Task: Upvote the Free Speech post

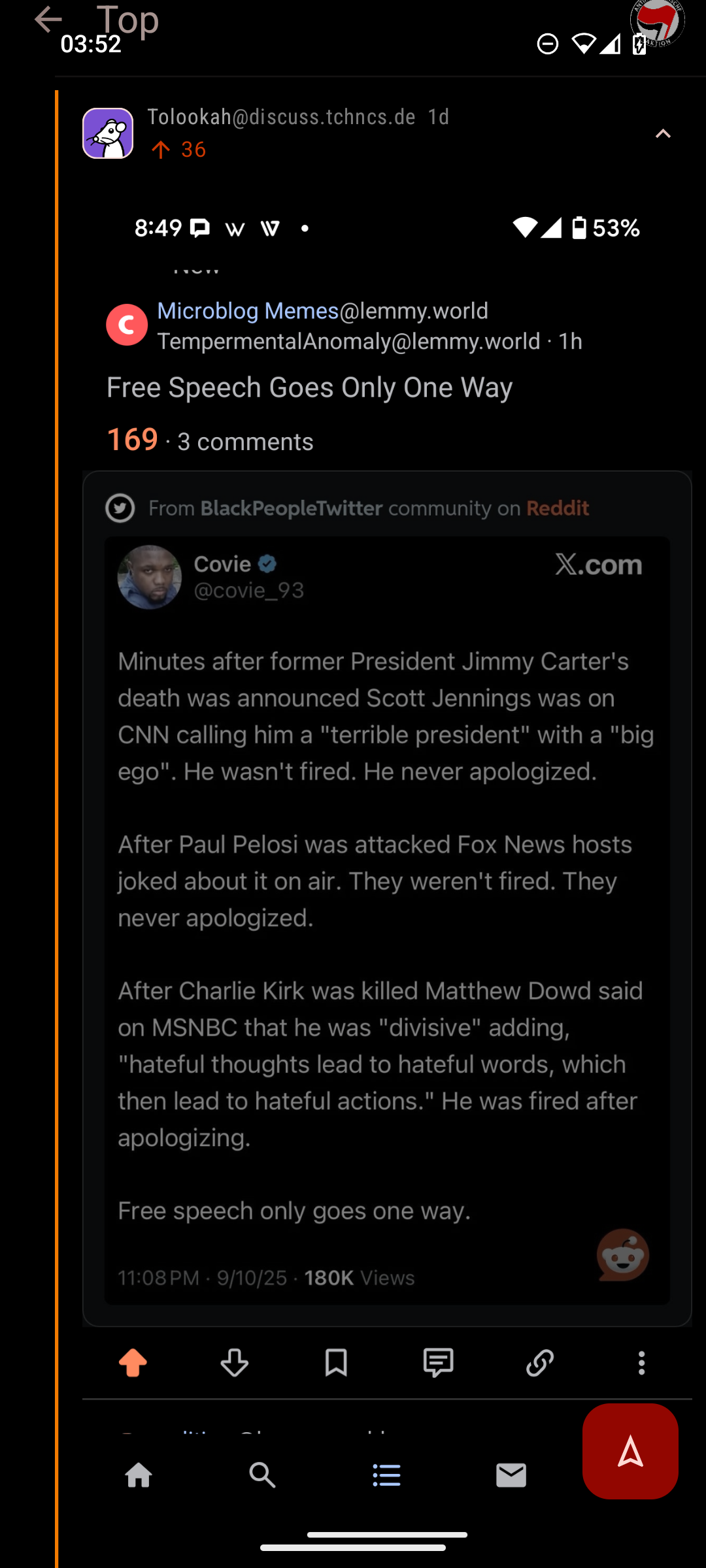Action: tap(133, 1363)
